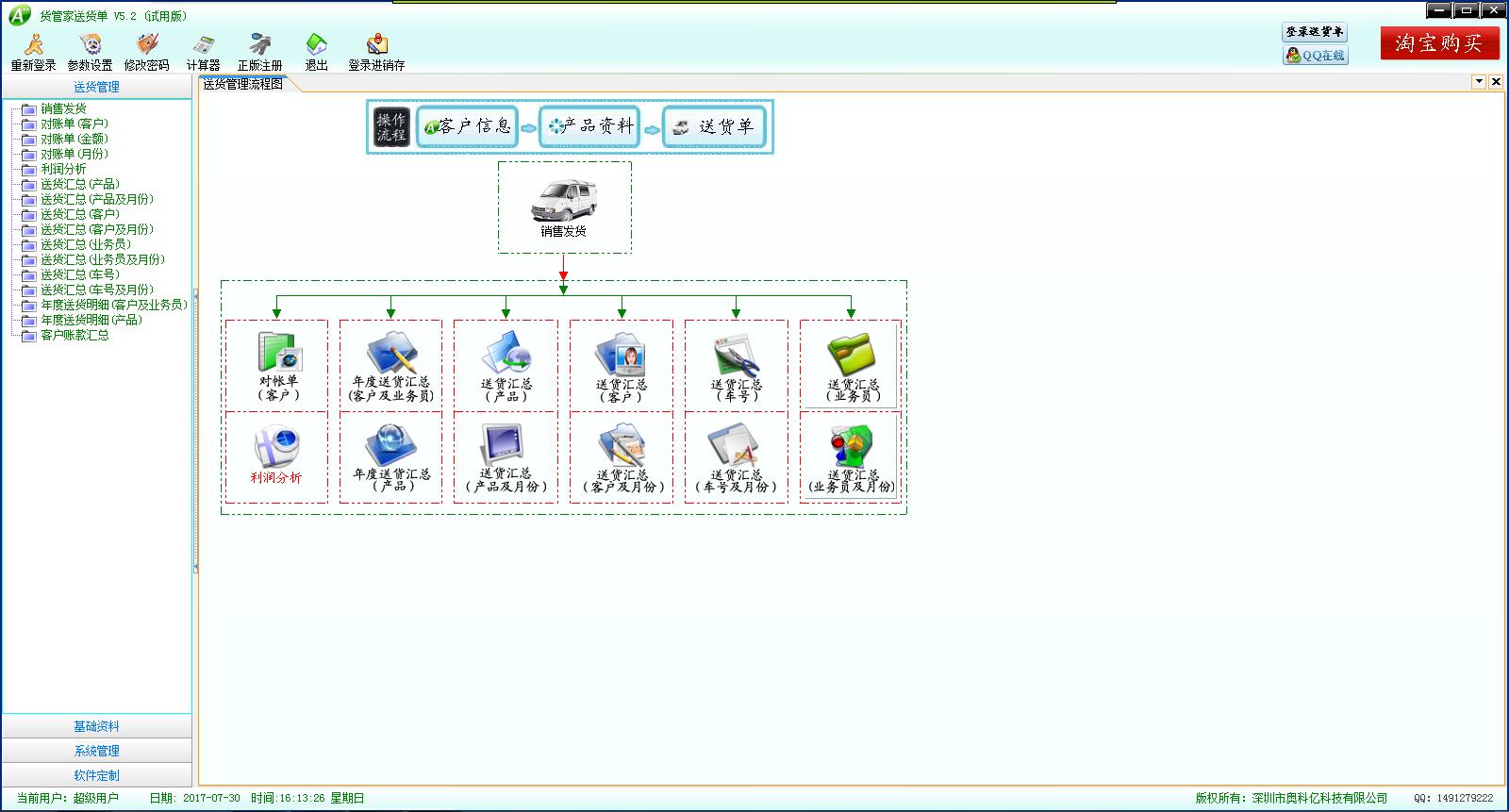Select 送货汇总(业务员及月份) tree item
Viewport: 1509px width, 812px height.
pyautogui.click(x=103, y=259)
